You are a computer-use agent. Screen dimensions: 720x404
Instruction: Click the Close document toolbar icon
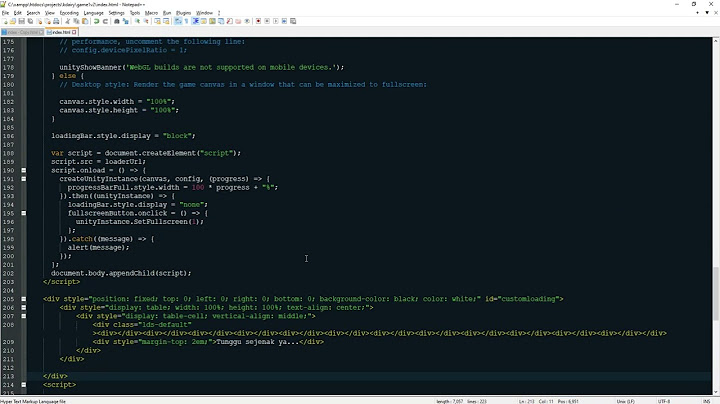click(39, 21)
